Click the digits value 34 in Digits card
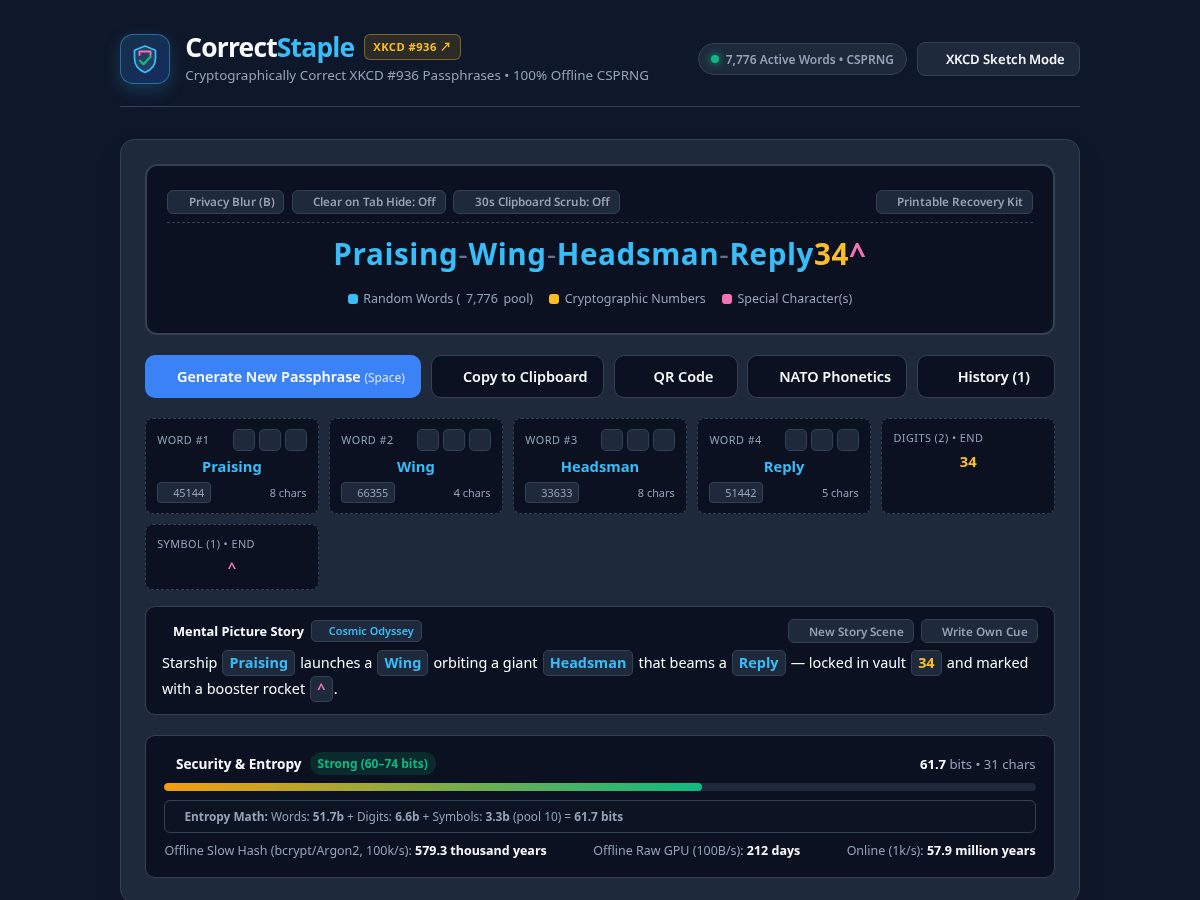 click(x=968, y=462)
